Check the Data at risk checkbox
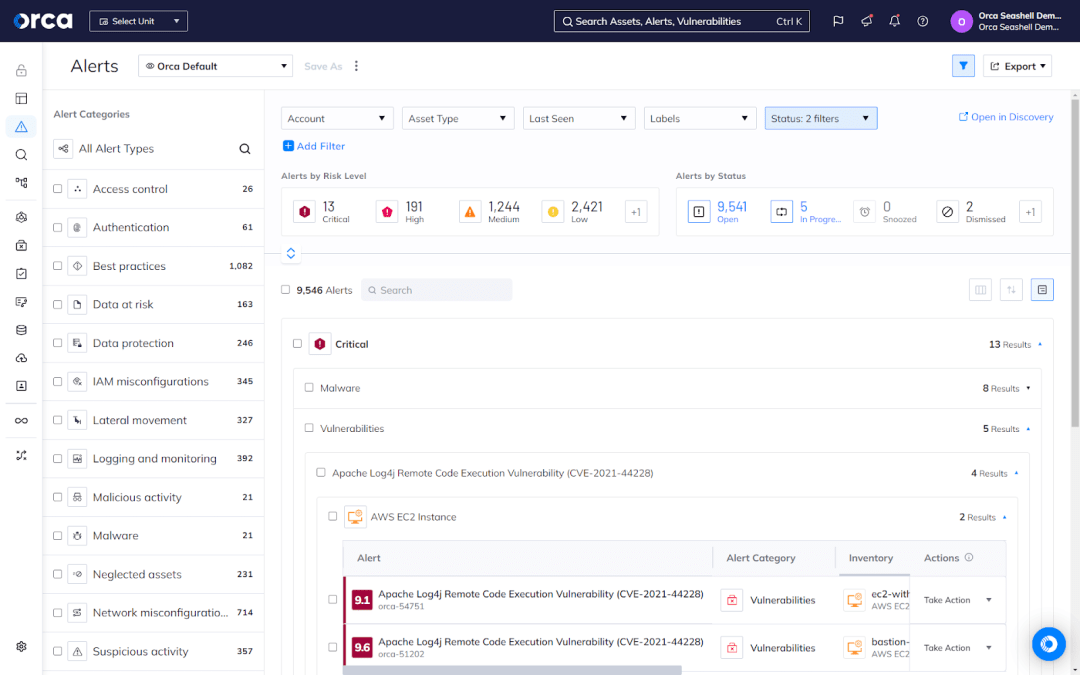 click(58, 304)
